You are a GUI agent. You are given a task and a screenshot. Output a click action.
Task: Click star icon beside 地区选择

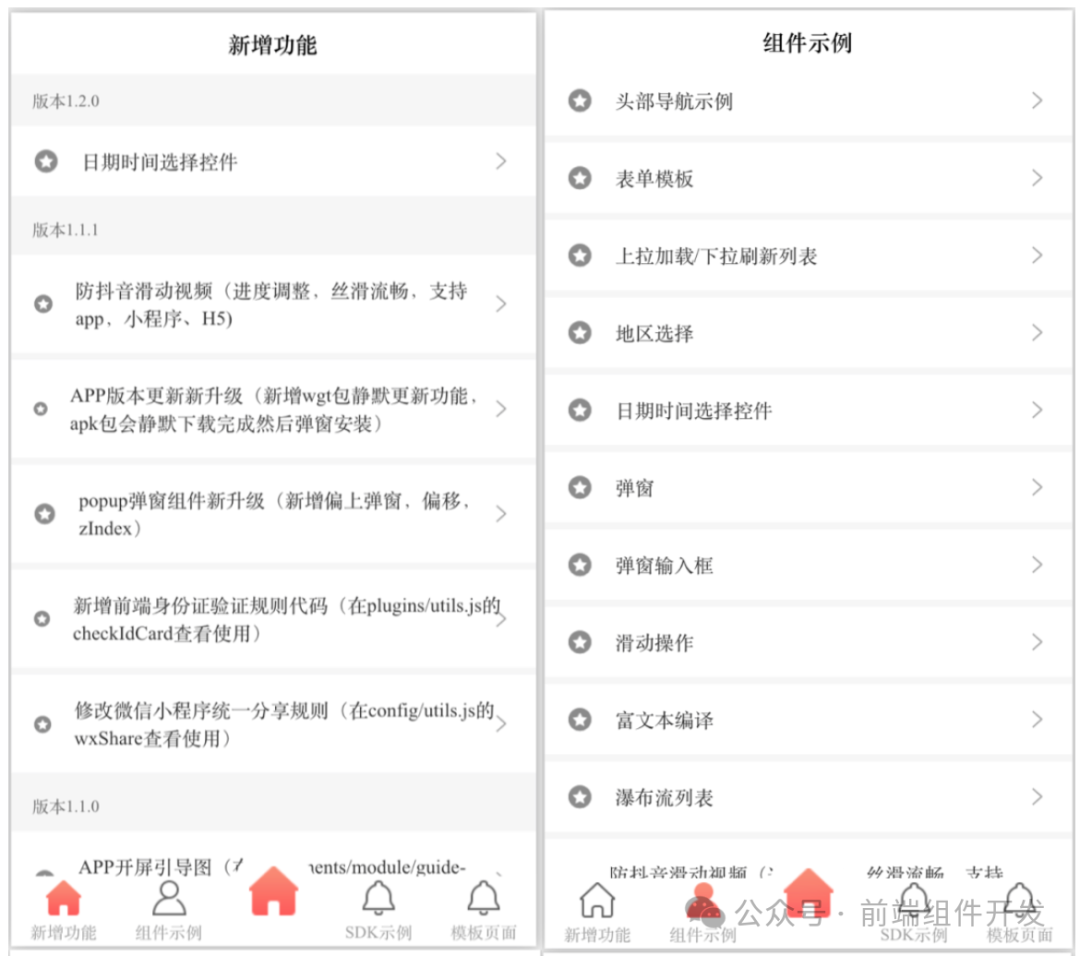580,333
